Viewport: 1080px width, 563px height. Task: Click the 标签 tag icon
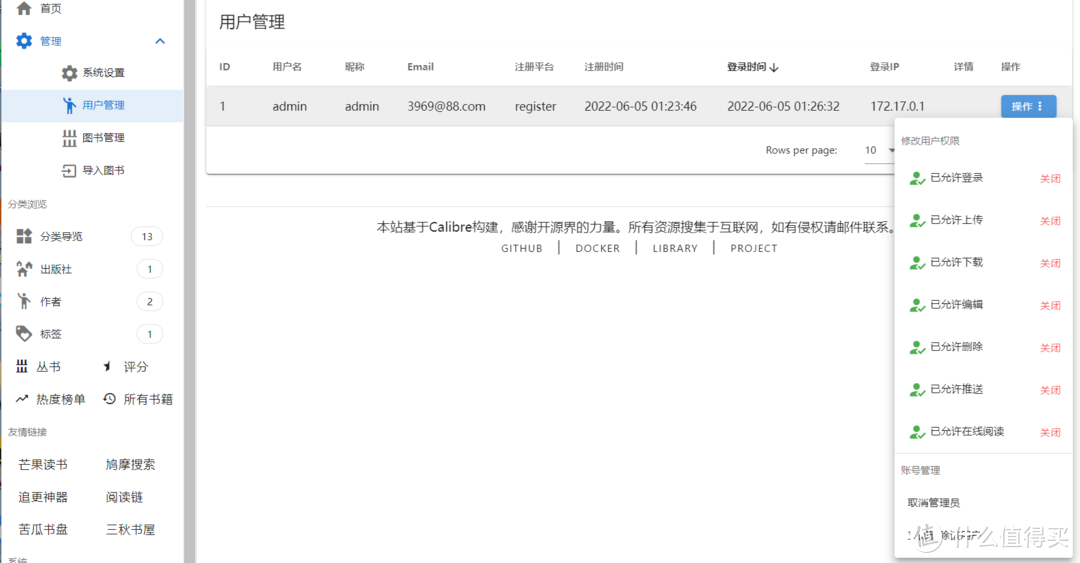pyautogui.click(x=24, y=334)
